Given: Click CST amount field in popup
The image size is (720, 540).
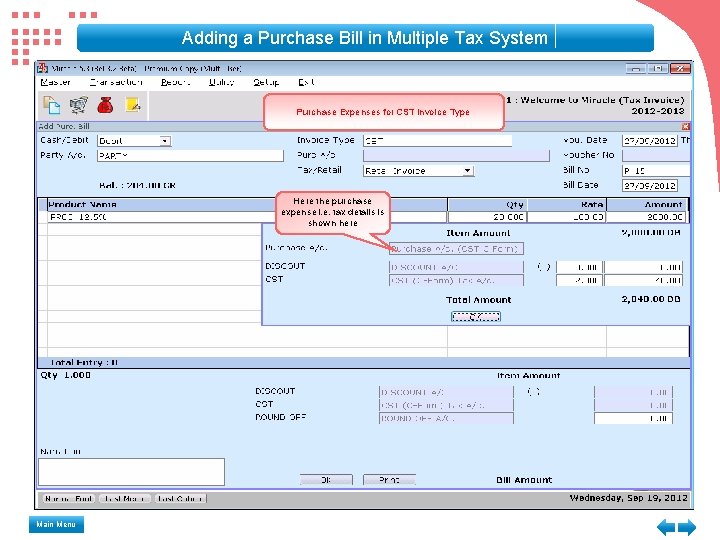Looking at the screenshot, I should [643, 280].
